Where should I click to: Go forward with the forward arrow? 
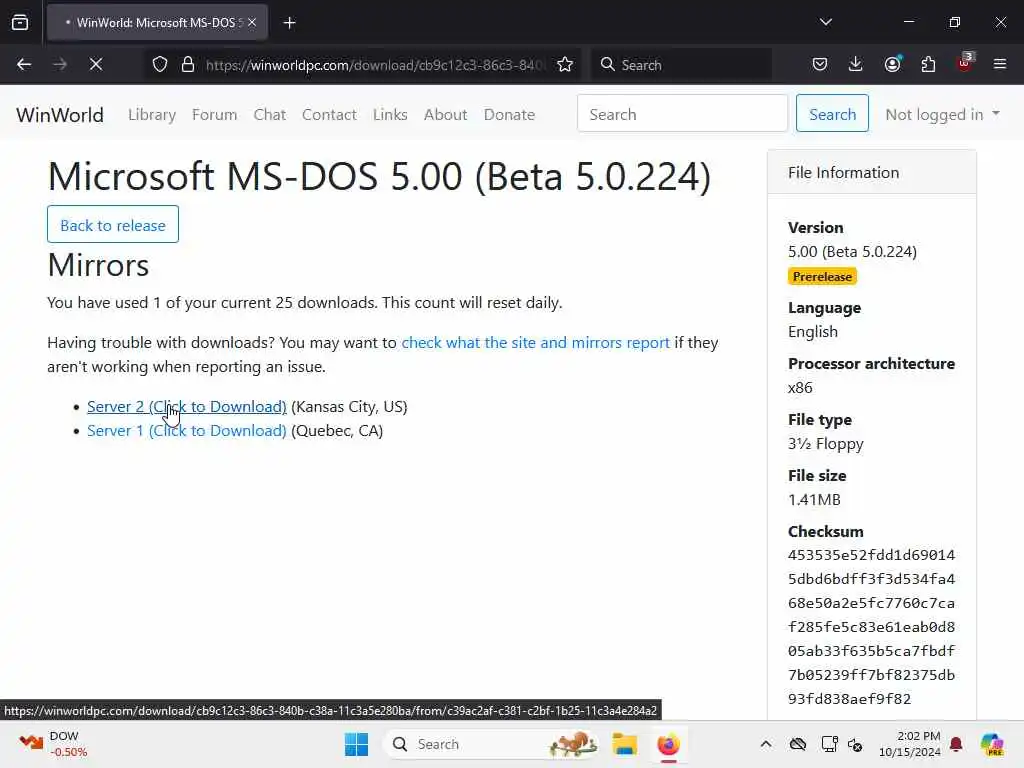point(60,65)
